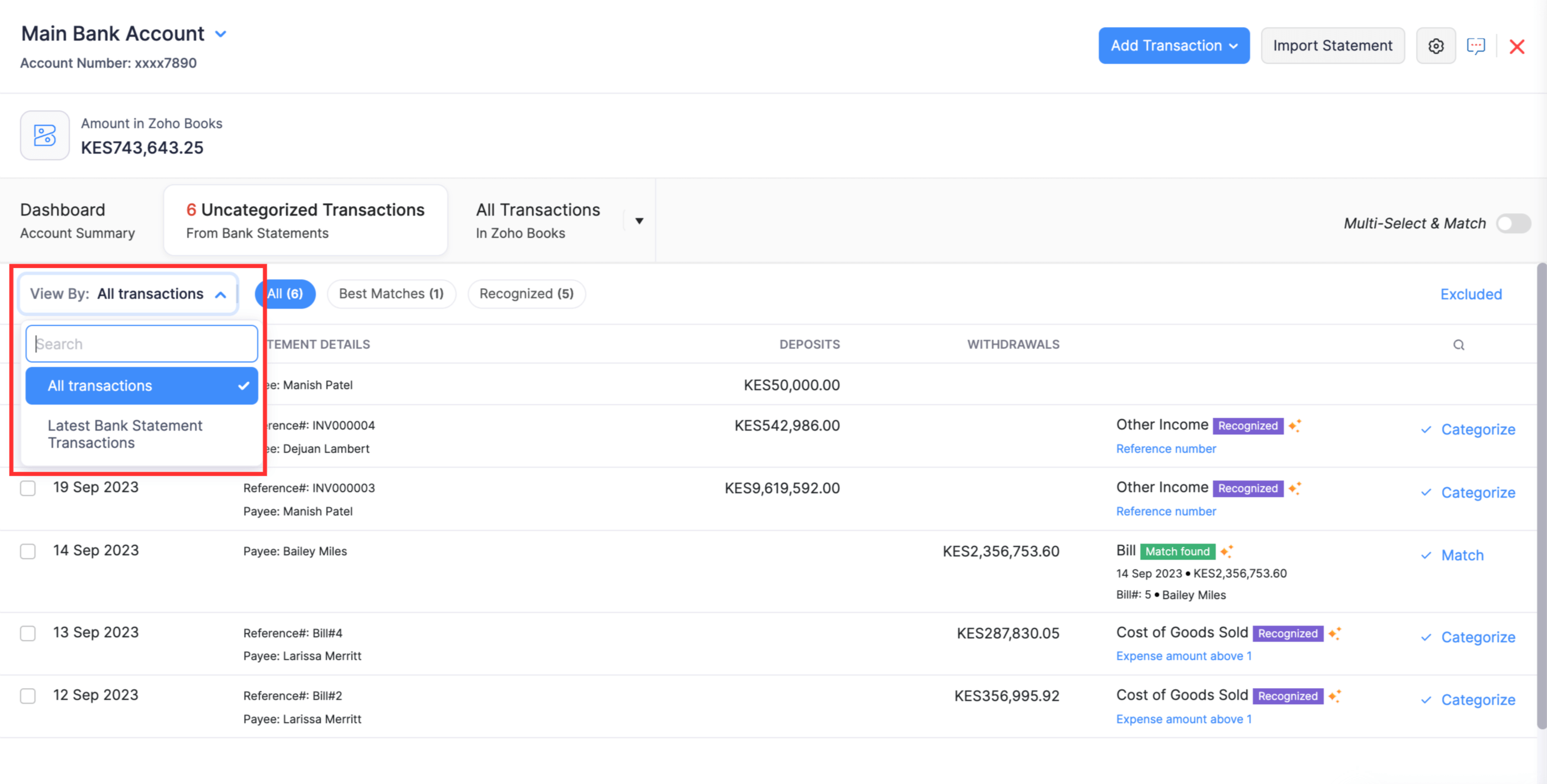Select Latest Bank Statement Transactions option

(125, 433)
